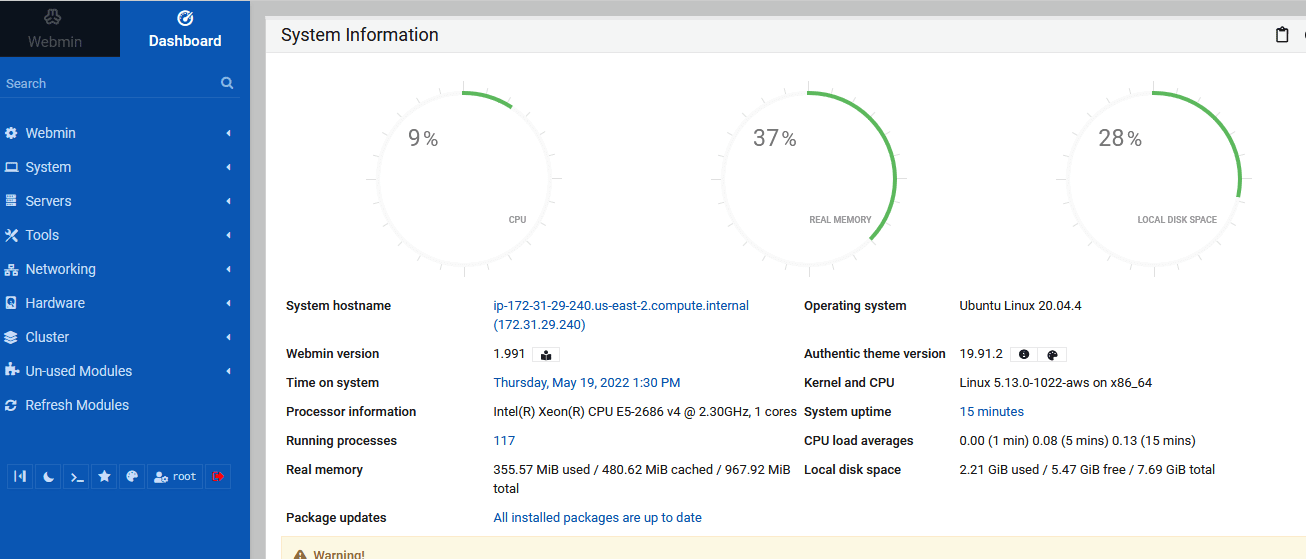Open theme configuration palette icon in sidebar
This screenshot has width=1306, height=559.
click(131, 477)
